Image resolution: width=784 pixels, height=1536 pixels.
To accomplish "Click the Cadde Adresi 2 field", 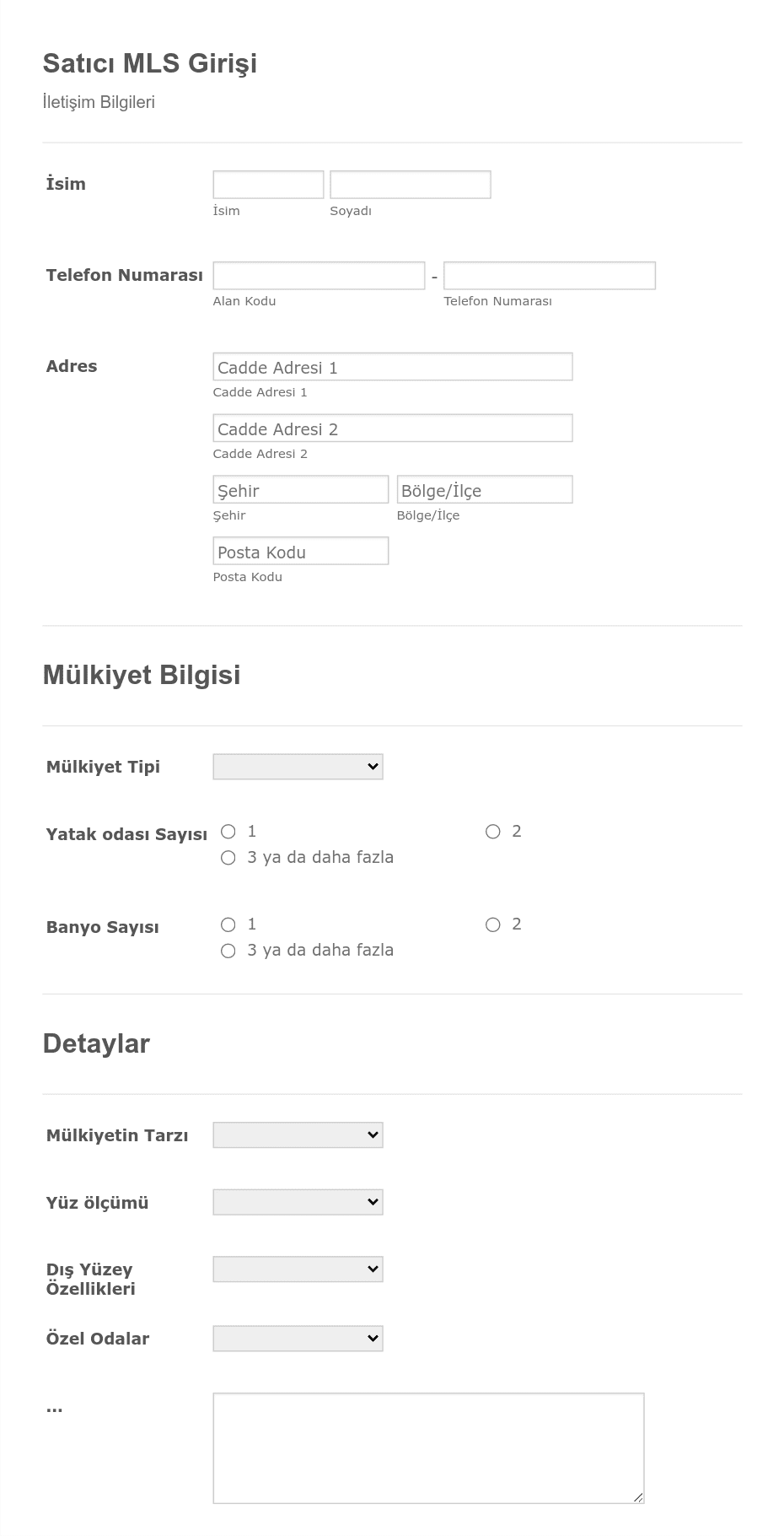I will (393, 428).
